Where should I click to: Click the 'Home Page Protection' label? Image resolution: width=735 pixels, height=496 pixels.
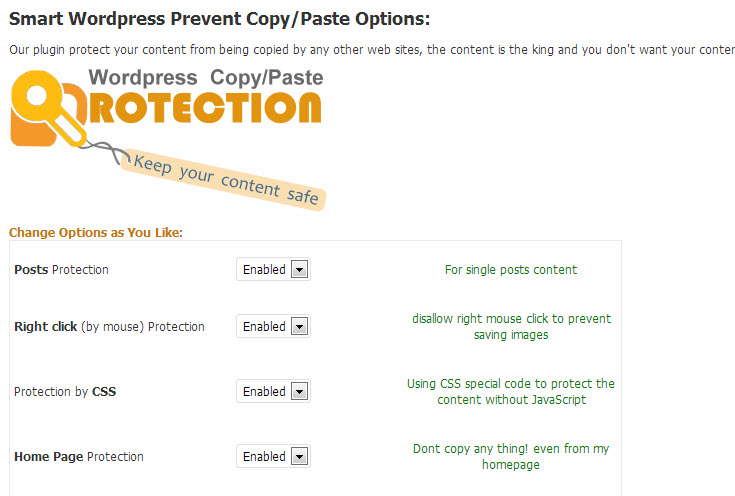[x=79, y=457]
